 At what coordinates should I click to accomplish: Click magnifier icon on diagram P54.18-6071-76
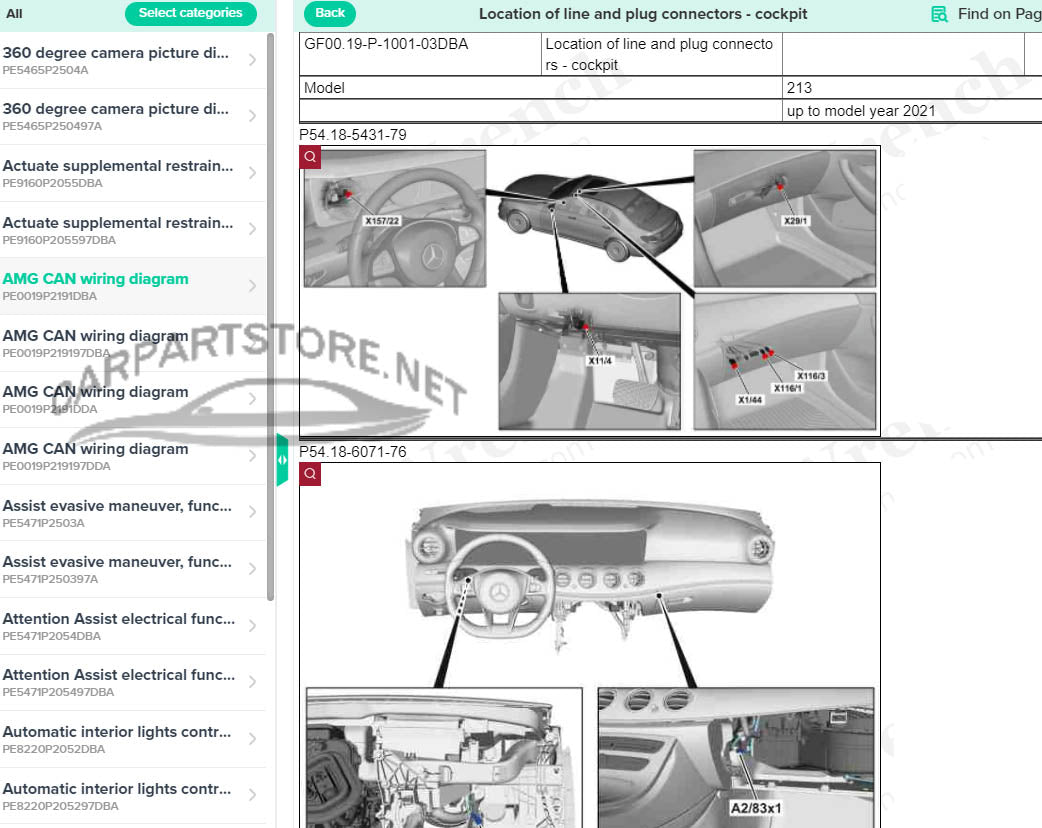point(310,473)
